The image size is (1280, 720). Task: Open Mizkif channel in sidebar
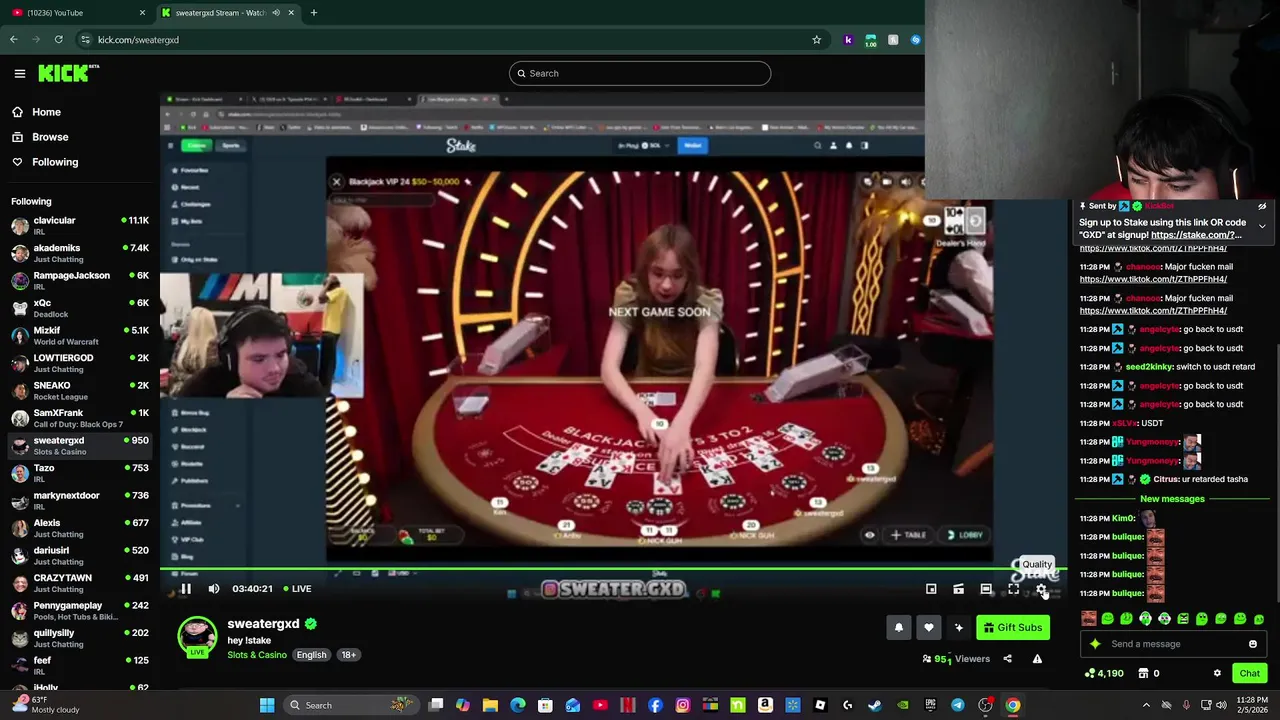[80, 336]
